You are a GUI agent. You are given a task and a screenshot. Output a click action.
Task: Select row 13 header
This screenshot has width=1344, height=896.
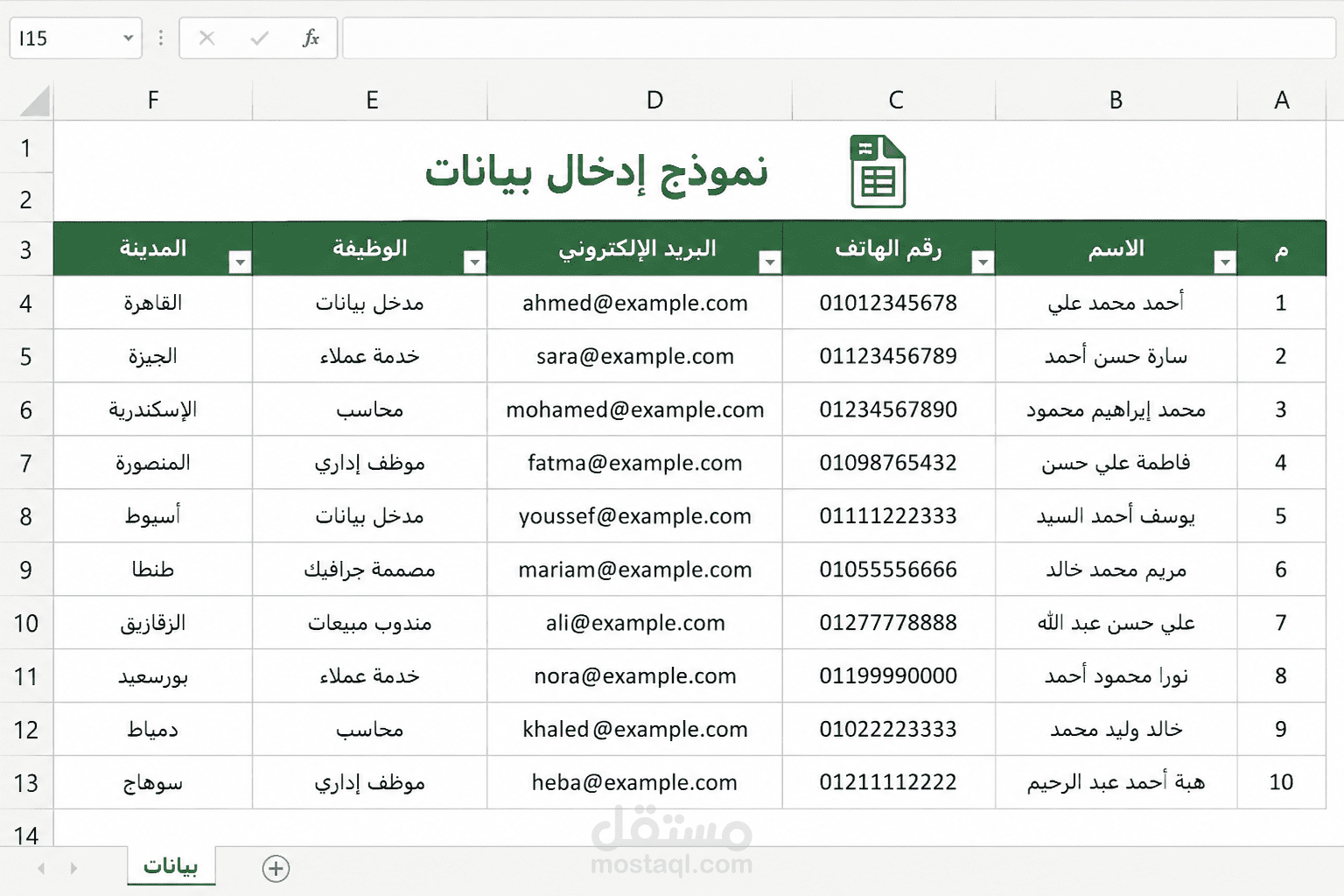point(26,783)
